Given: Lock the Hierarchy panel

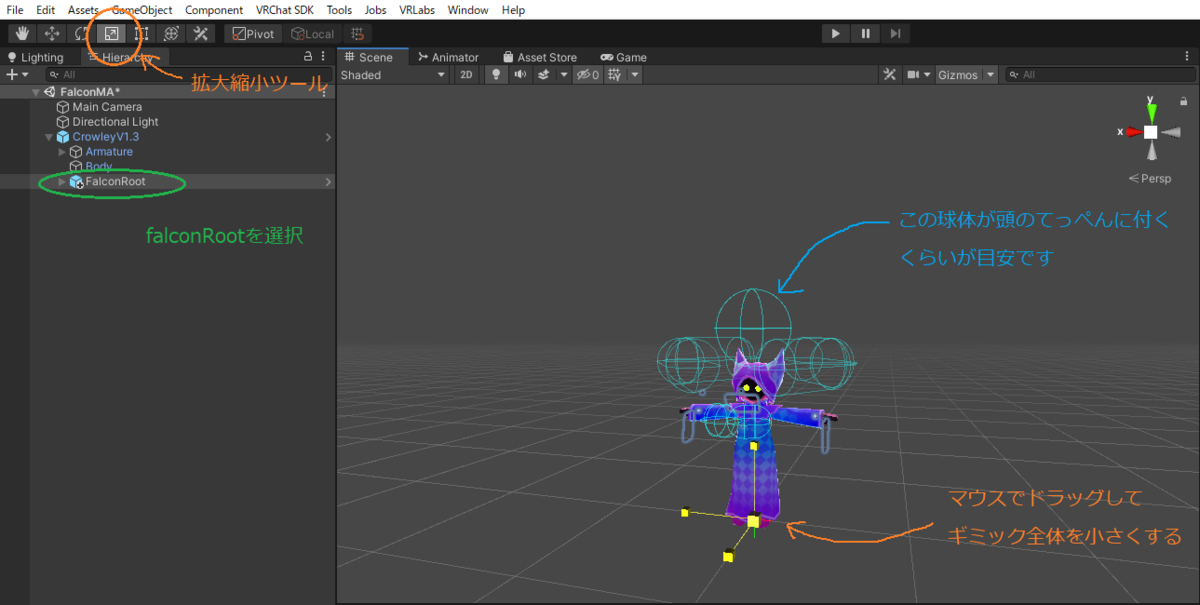Looking at the screenshot, I should [x=308, y=57].
